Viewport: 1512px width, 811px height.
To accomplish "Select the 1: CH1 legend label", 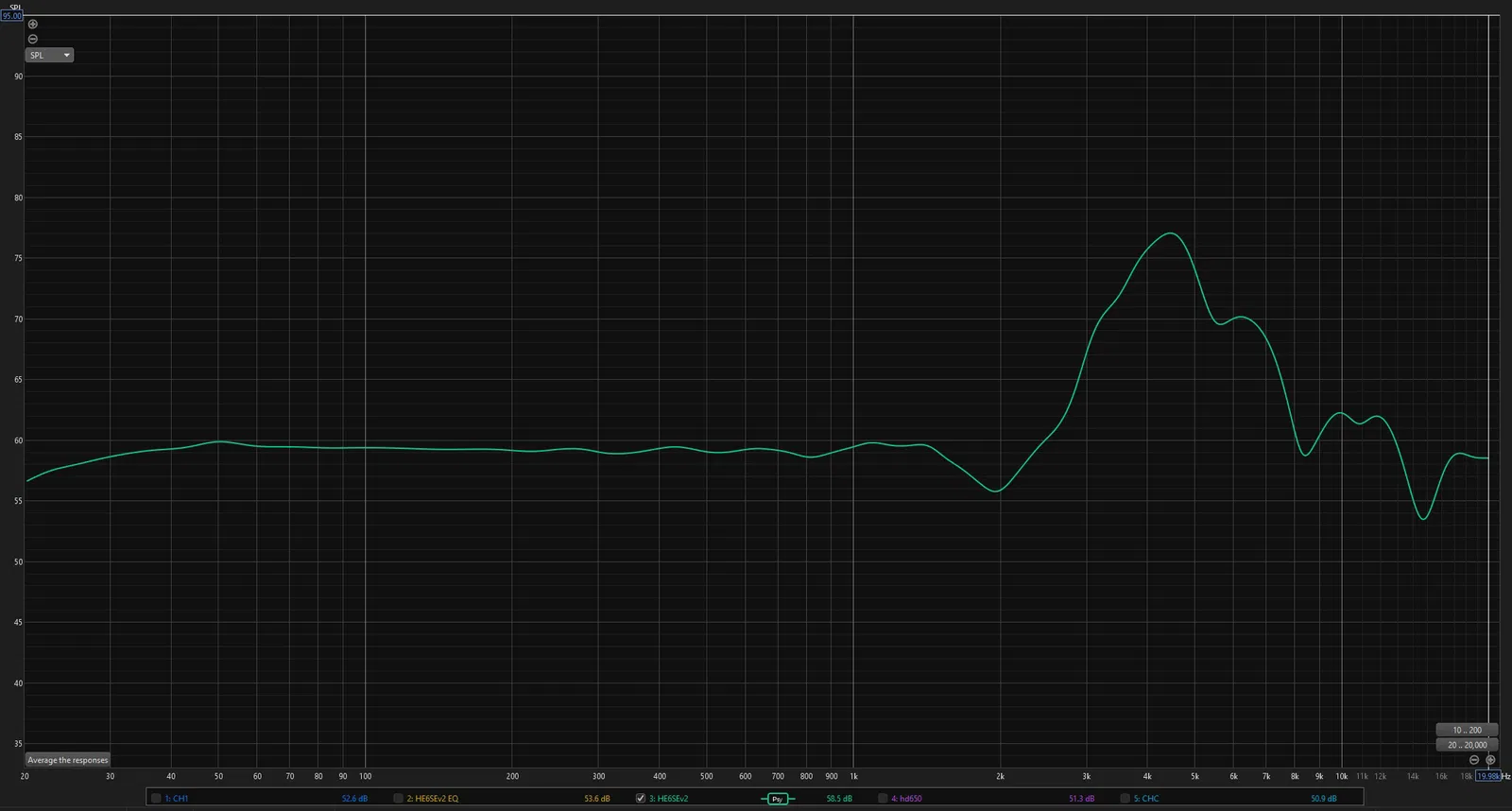I will [177, 799].
